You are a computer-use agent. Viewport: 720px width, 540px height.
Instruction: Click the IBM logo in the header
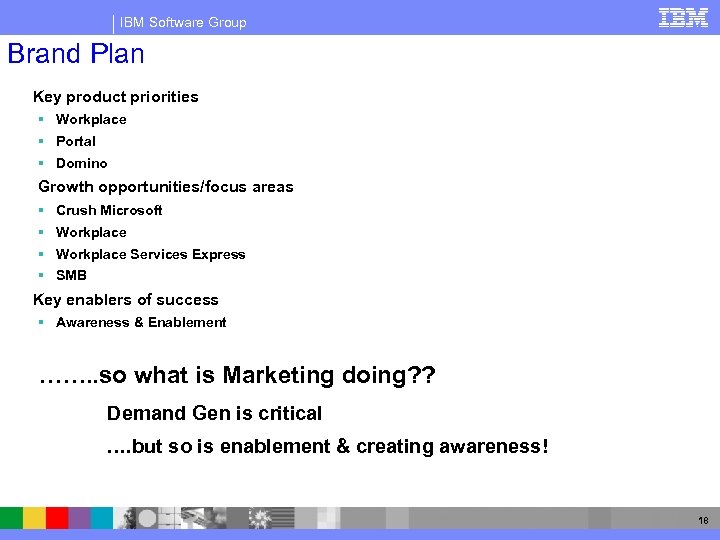683,18
